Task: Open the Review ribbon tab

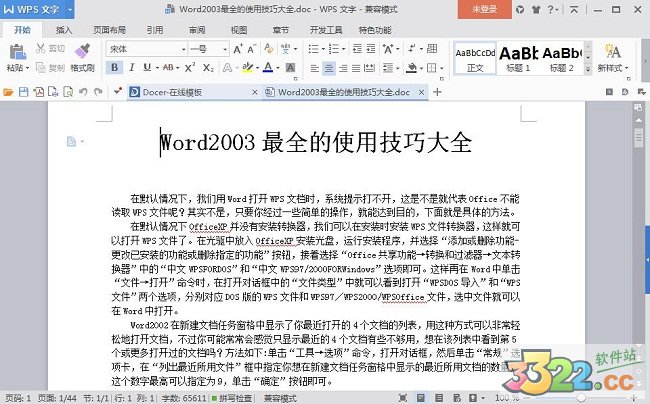Action: [197, 30]
